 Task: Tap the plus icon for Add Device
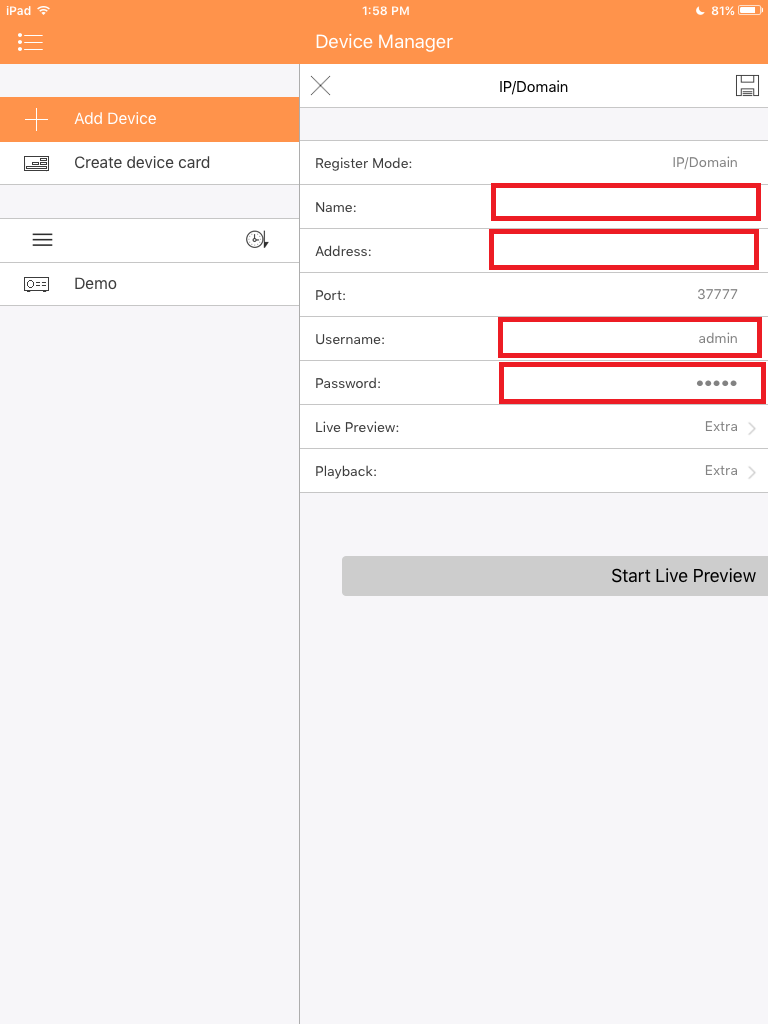pyautogui.click(x=37, y=120)
